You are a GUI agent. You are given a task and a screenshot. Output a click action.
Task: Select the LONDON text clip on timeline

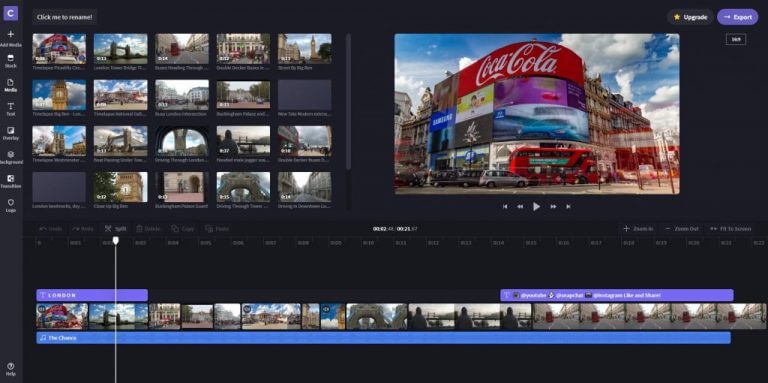pyautogui.click(x=92, y=295)
